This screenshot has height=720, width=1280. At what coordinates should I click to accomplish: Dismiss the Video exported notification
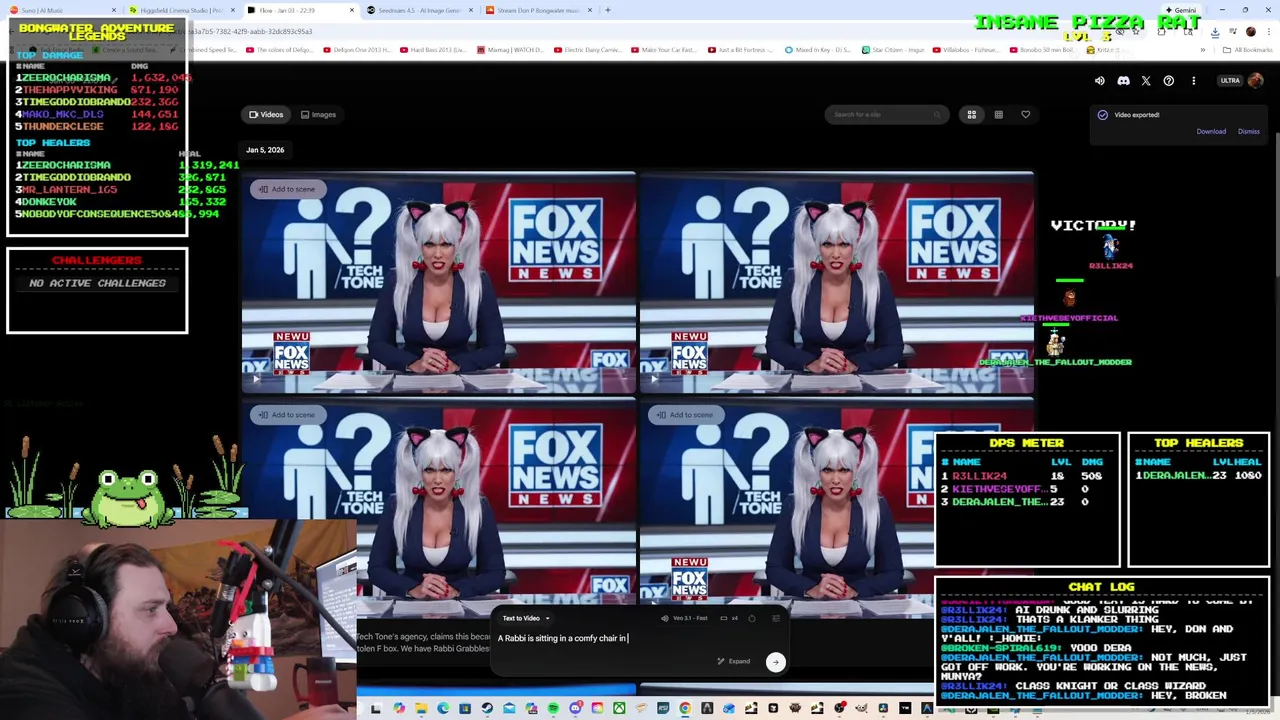point(1249,132)
